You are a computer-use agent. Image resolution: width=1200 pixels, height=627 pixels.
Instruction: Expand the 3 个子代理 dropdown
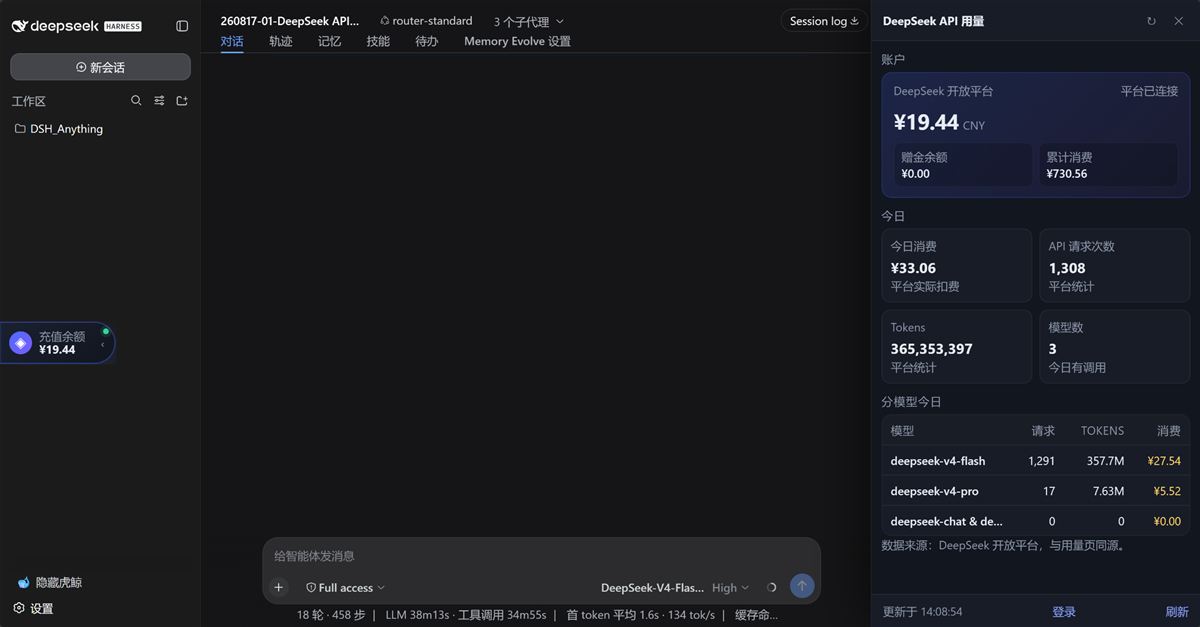point(529,22)
